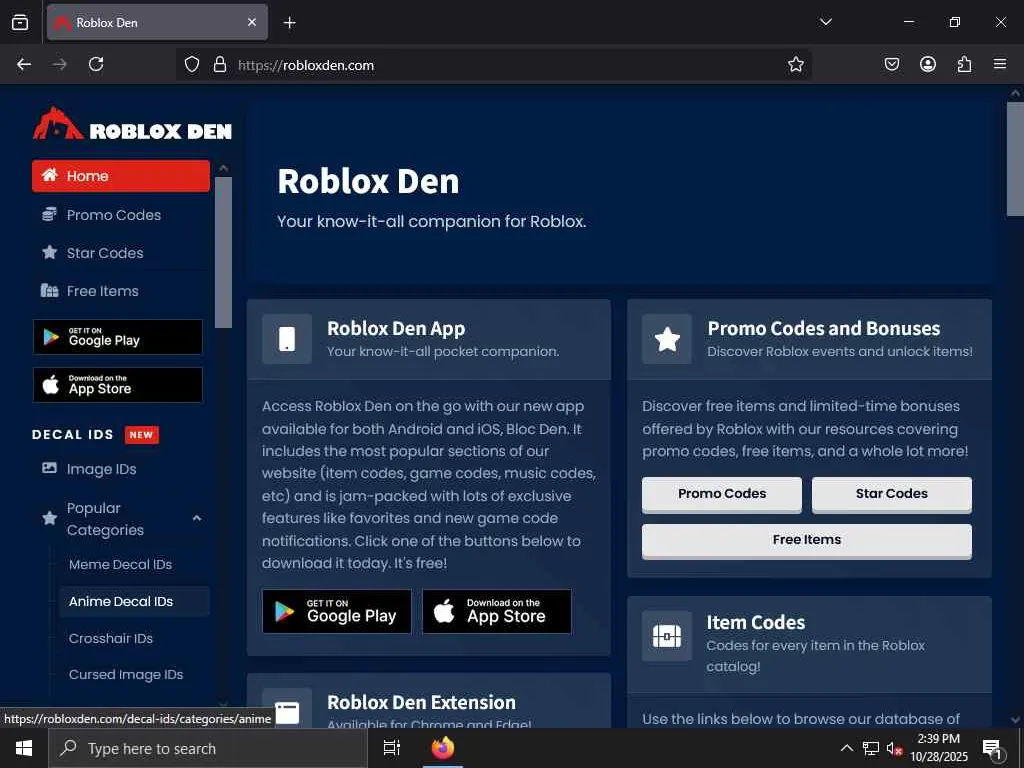Click the treasure chest icon on Item Codes card
1024x768 pixels.
(x=667, y=635)
